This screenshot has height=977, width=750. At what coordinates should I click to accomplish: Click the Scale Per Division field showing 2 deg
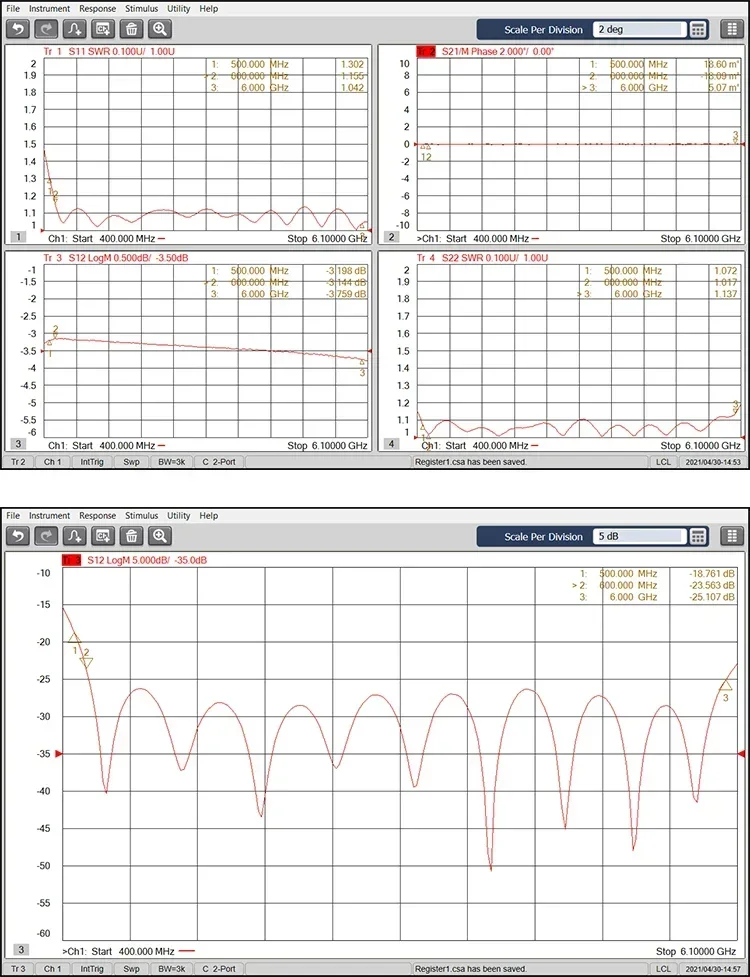pos(638,29)
